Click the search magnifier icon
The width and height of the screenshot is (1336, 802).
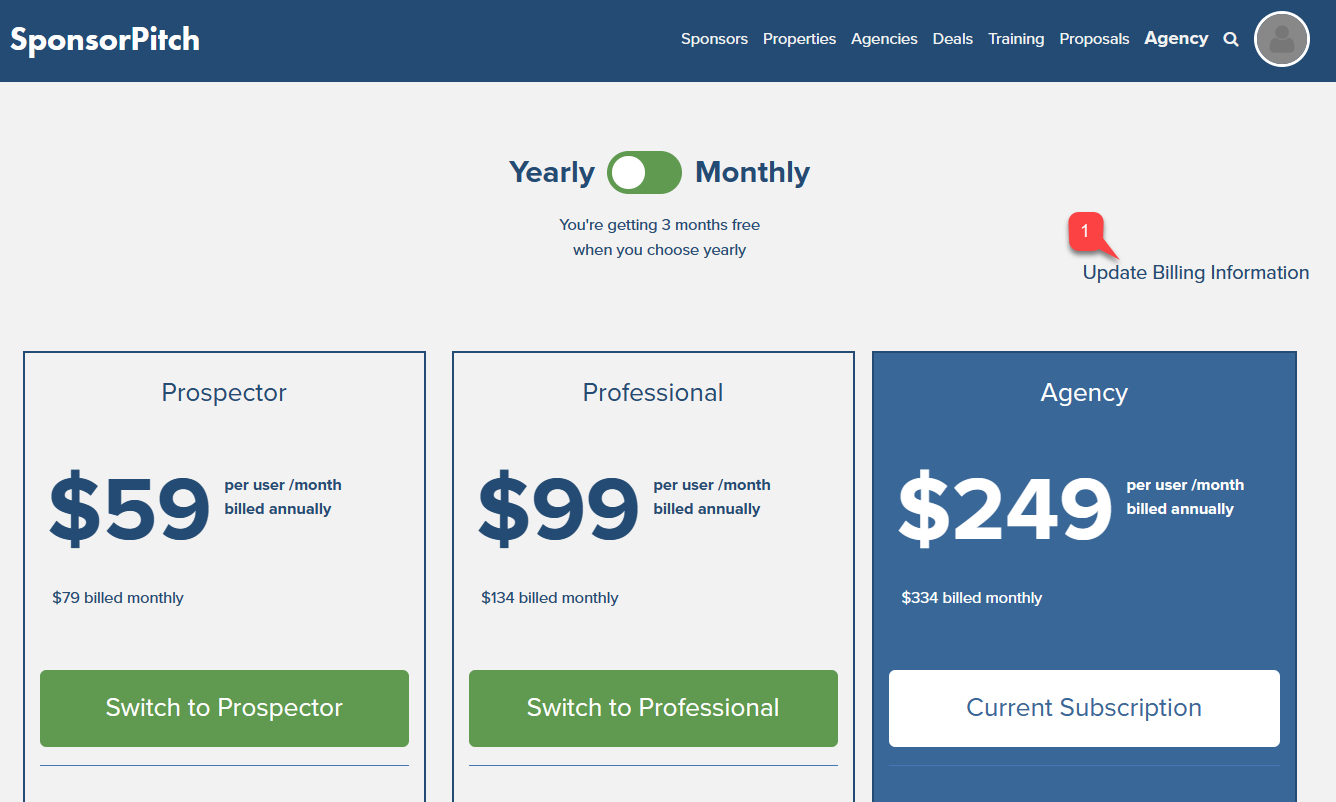click(1231, 39)
